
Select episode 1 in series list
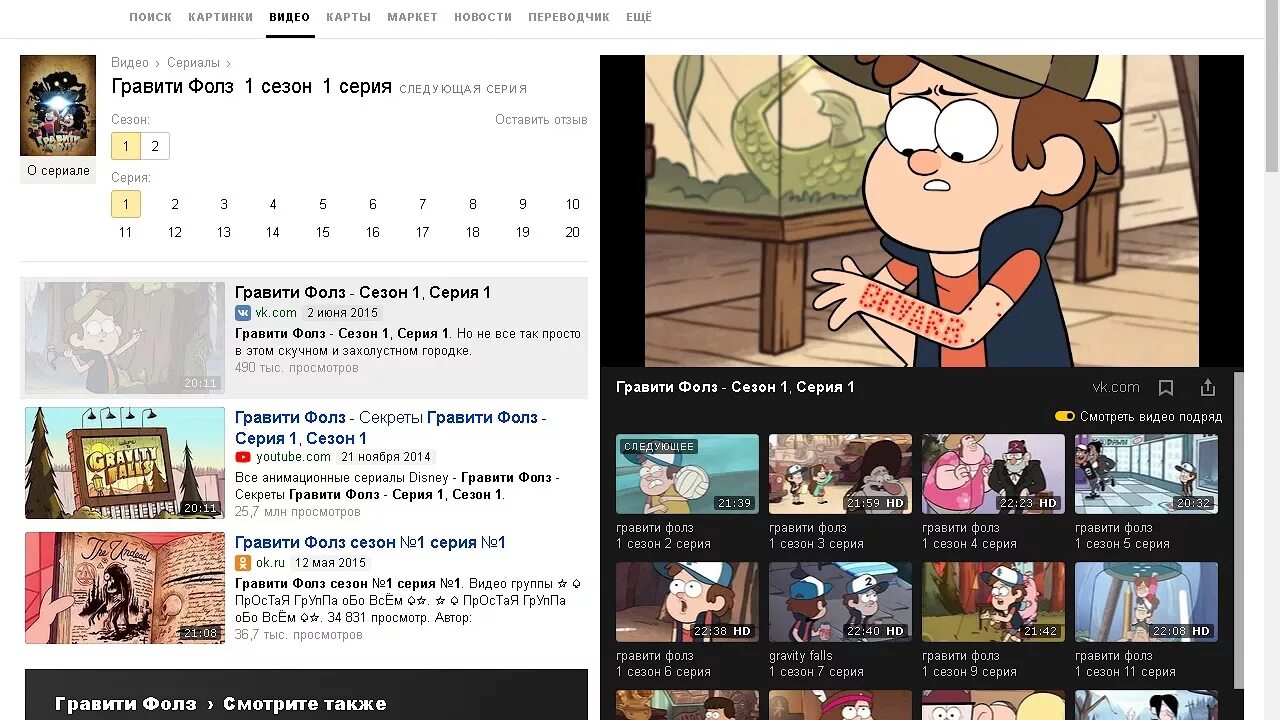[x=126, y=204]
